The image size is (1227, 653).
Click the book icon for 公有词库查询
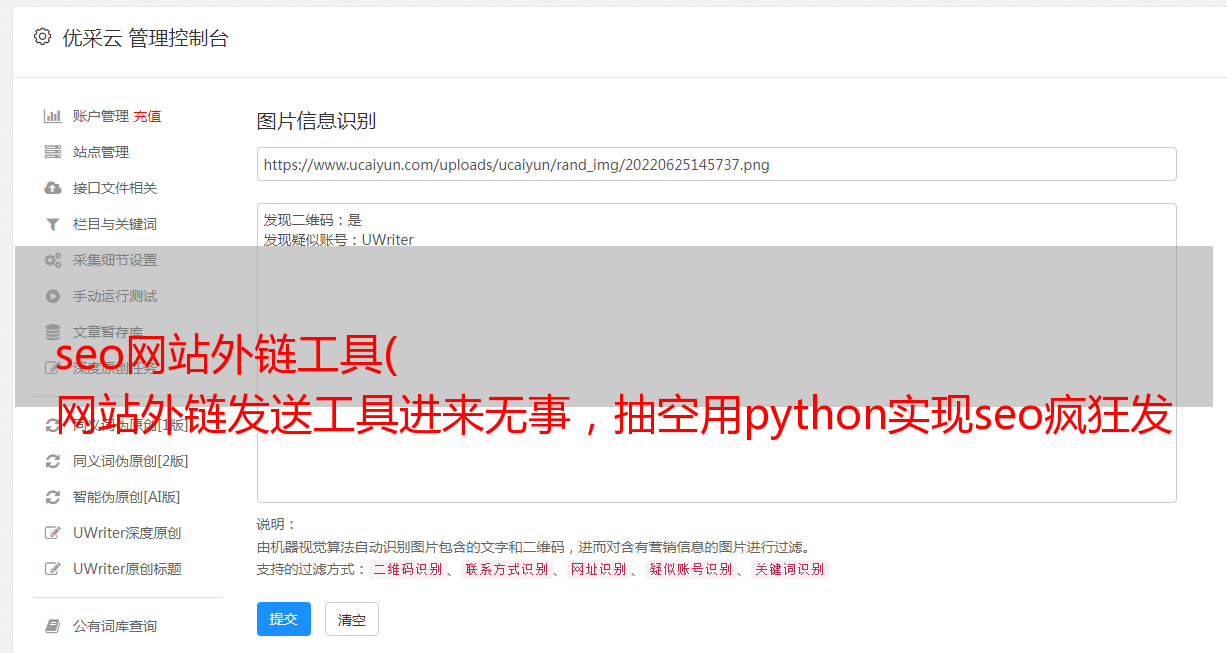click(x=53, y=626)
